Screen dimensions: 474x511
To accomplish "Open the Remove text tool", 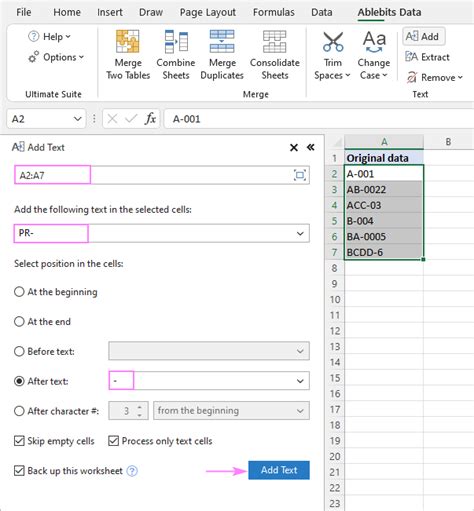I will (434, 77).
